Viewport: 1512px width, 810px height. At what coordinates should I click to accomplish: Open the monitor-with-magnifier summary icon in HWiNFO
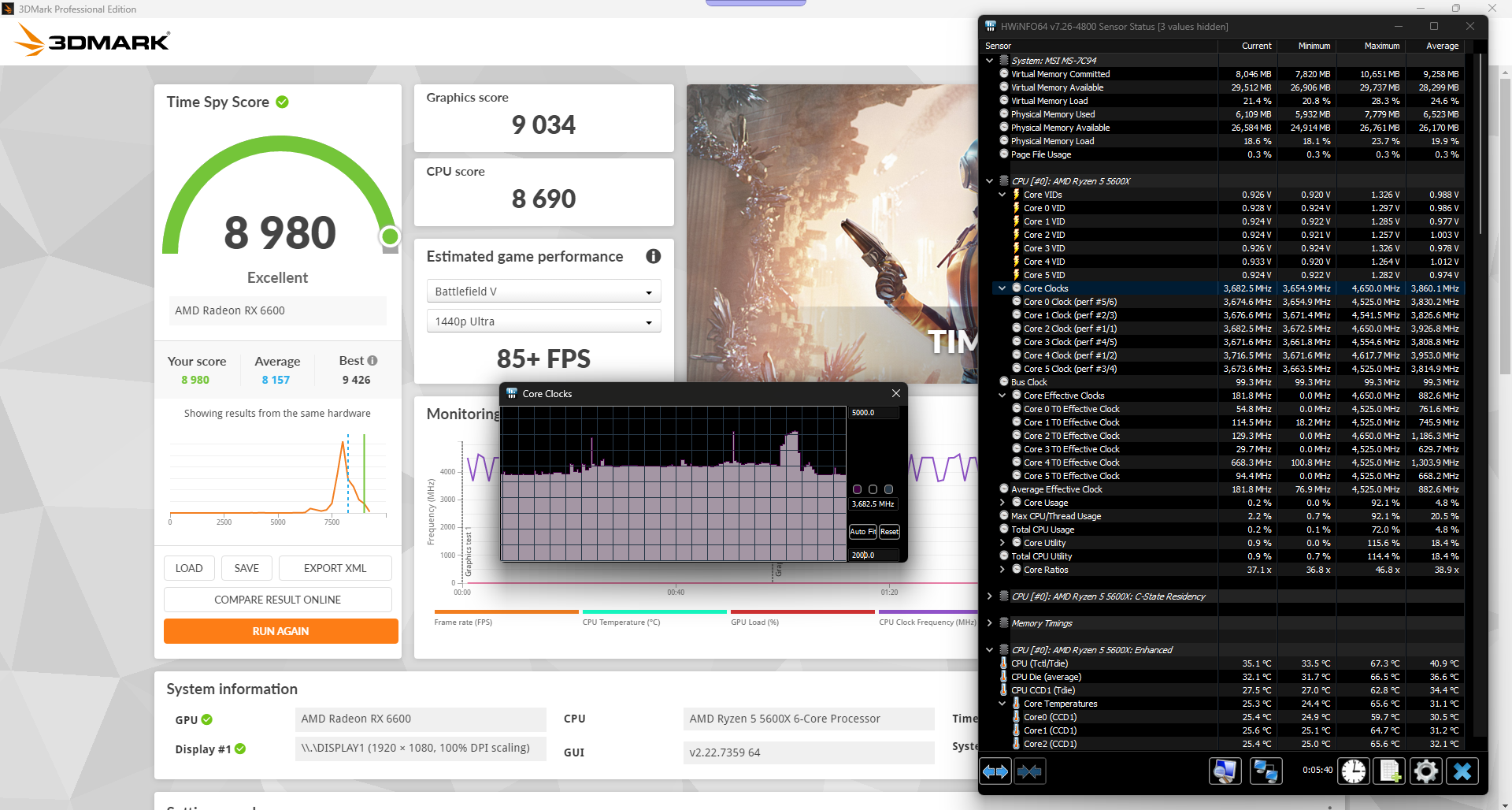[x=1225, y=771]
